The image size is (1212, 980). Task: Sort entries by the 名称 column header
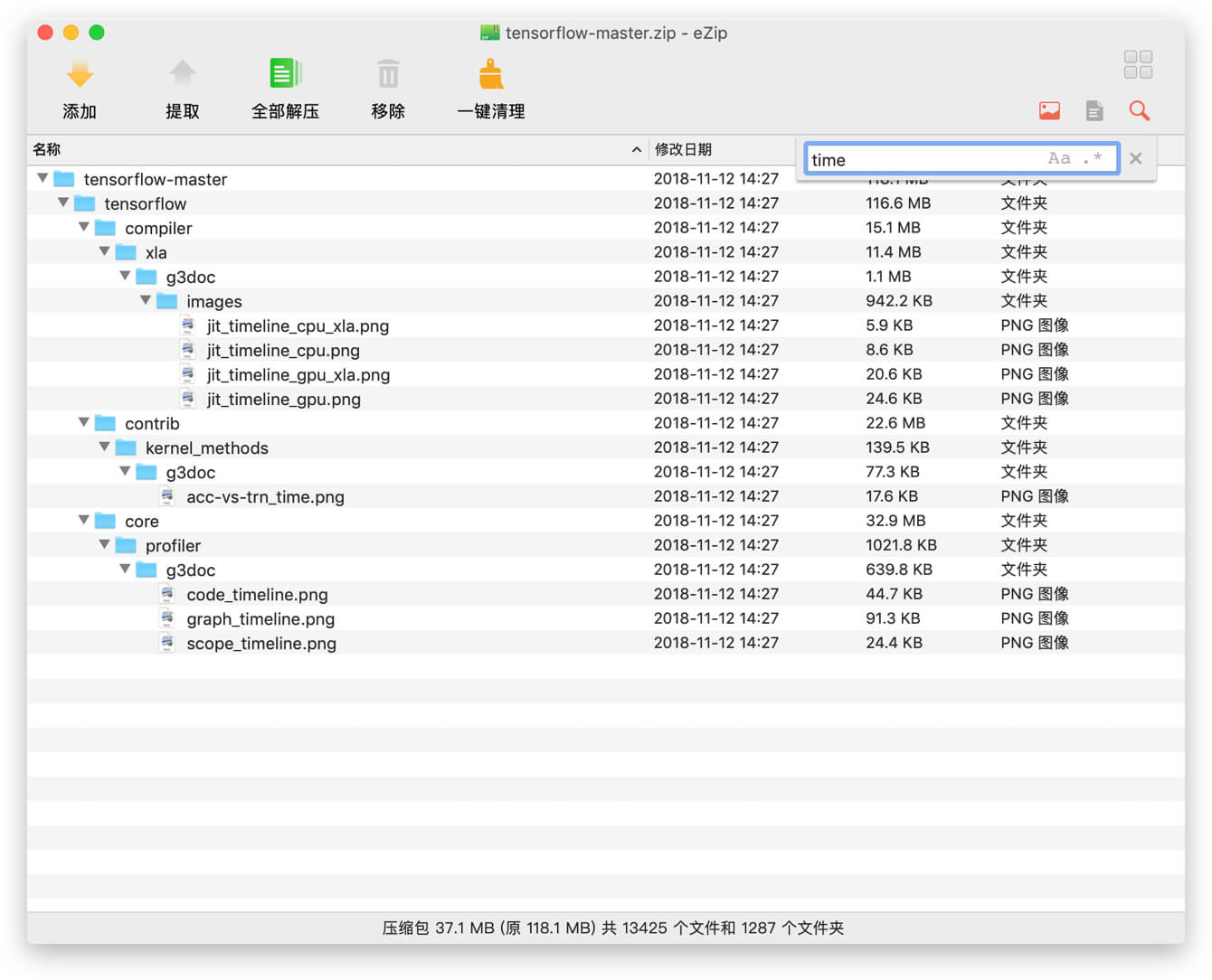(x=46, y=148)
